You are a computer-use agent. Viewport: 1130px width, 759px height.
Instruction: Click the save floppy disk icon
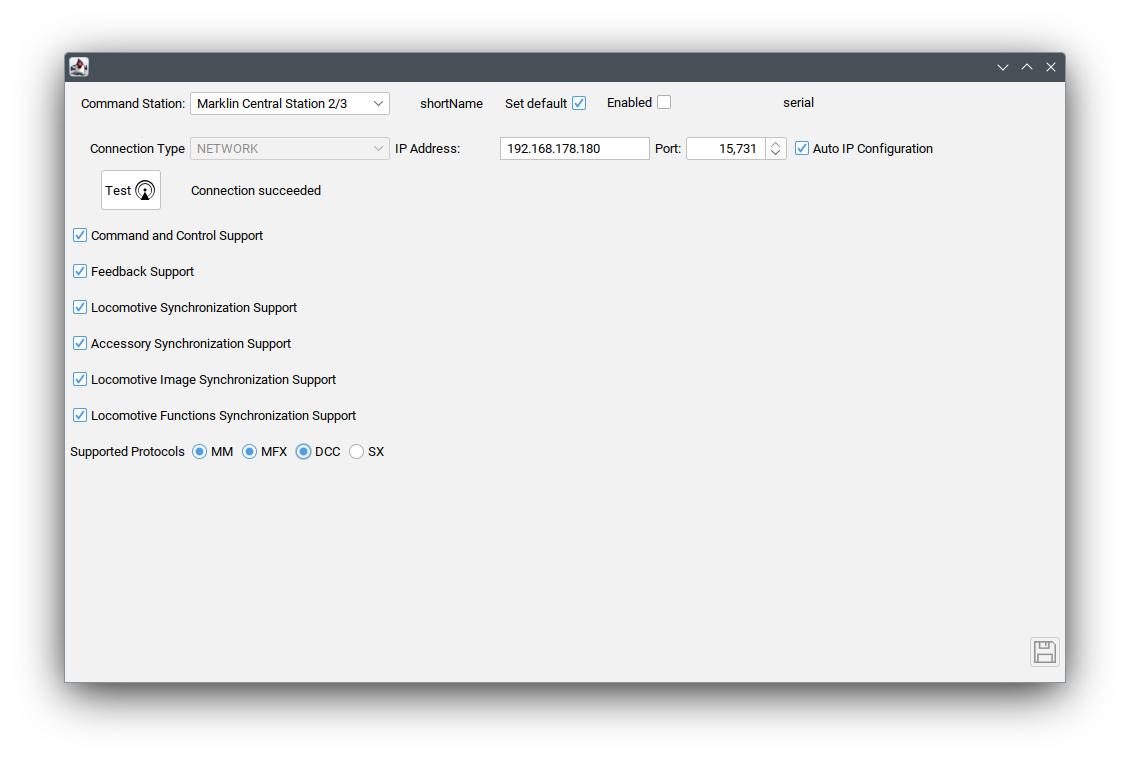1044,652
